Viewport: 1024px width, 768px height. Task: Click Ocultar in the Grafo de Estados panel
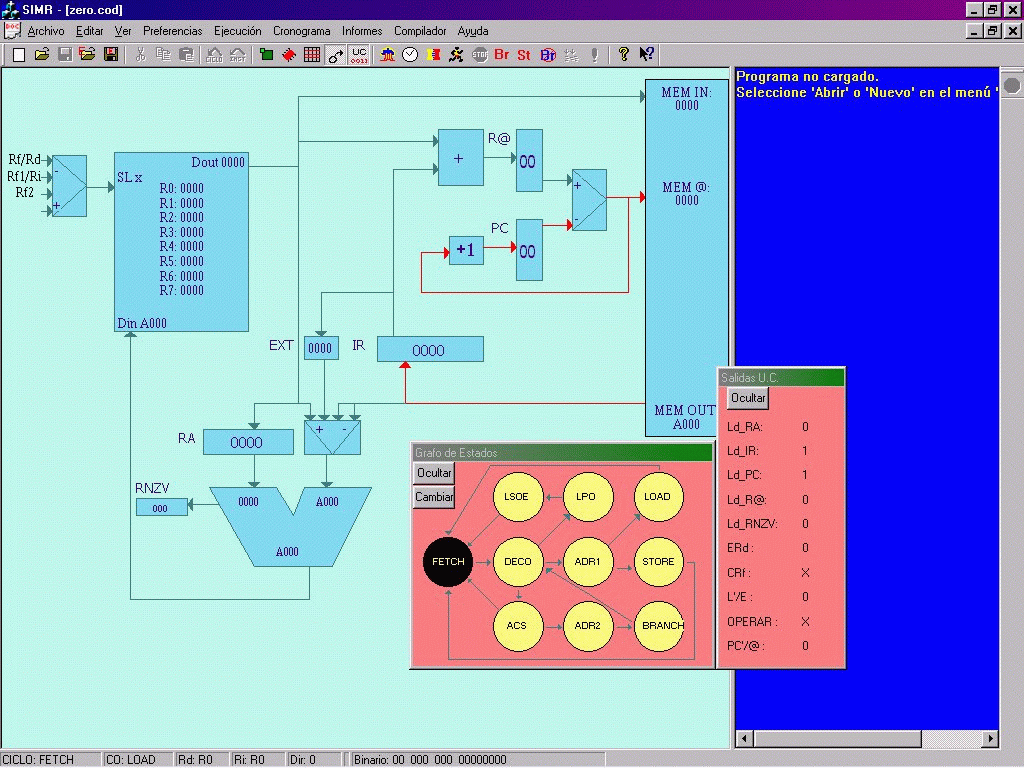pos(434,473)
